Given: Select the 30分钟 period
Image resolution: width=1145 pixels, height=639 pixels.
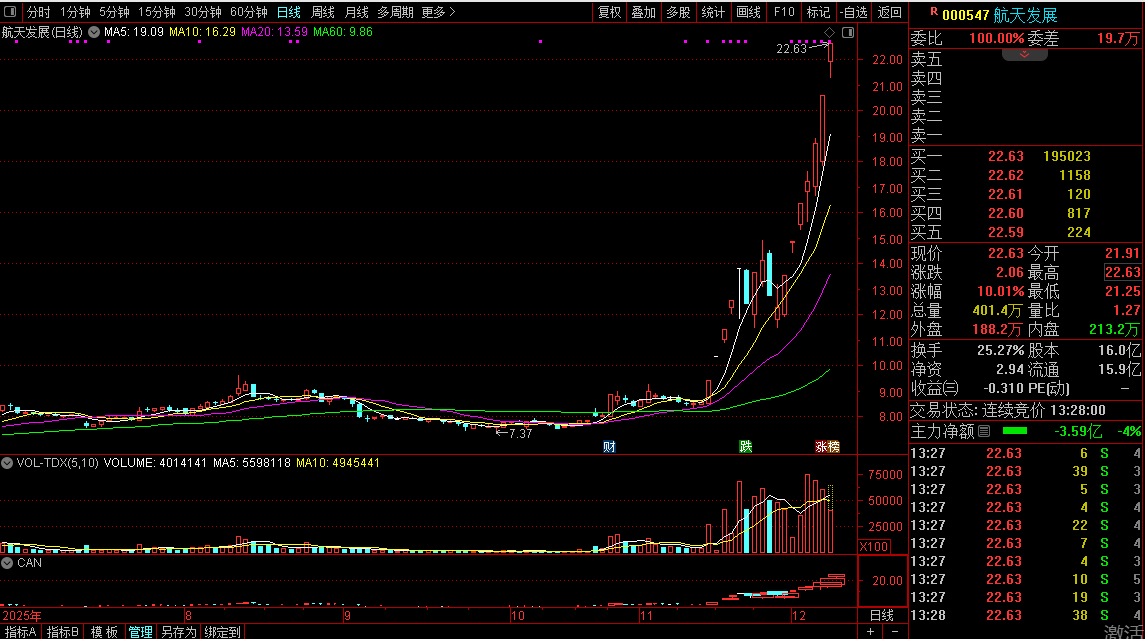Looking at the screenshot, I should [202, 12].
